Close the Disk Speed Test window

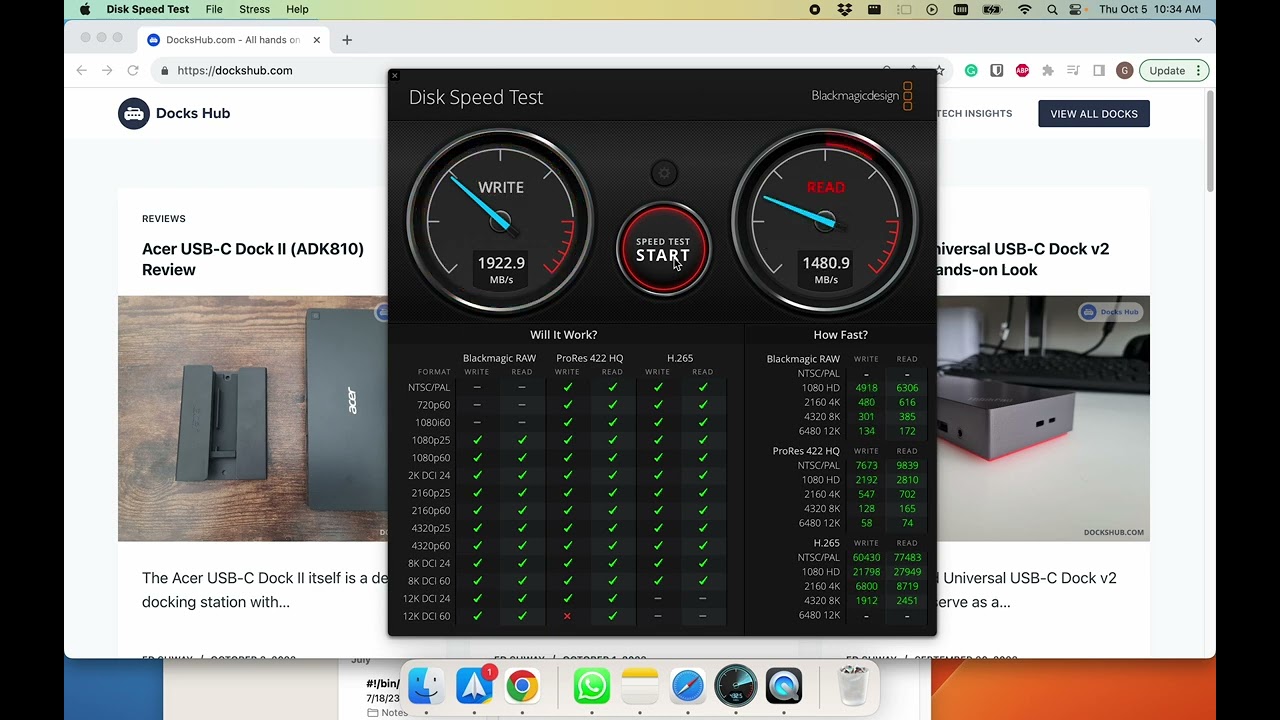[x=395, y=76]
